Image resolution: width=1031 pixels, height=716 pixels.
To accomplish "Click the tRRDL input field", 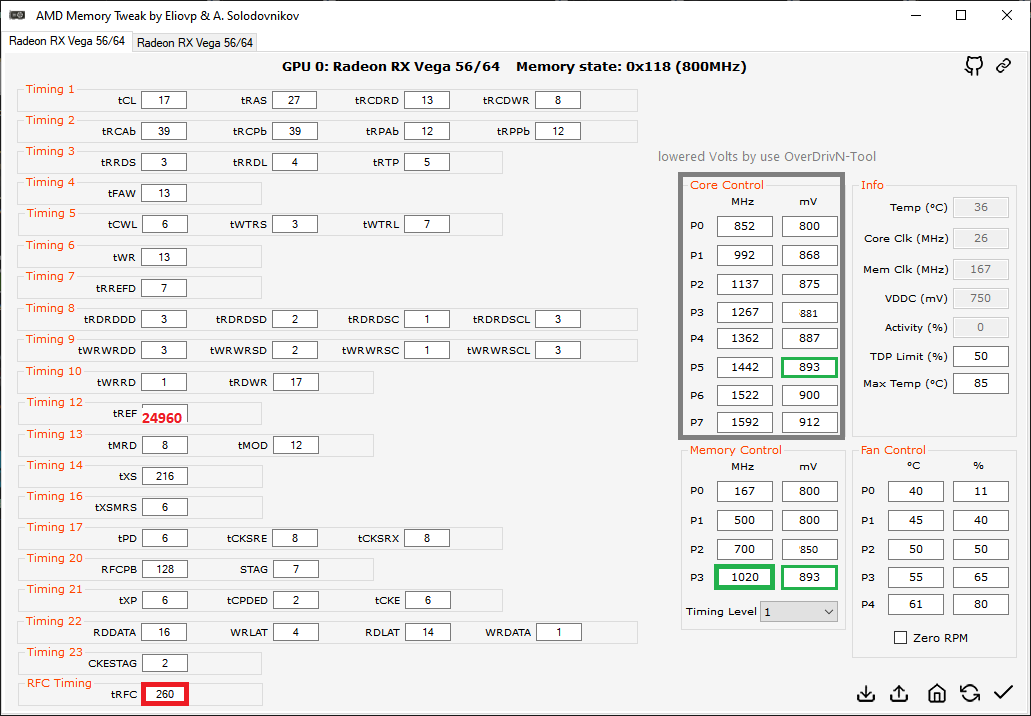I will (295, 162).
